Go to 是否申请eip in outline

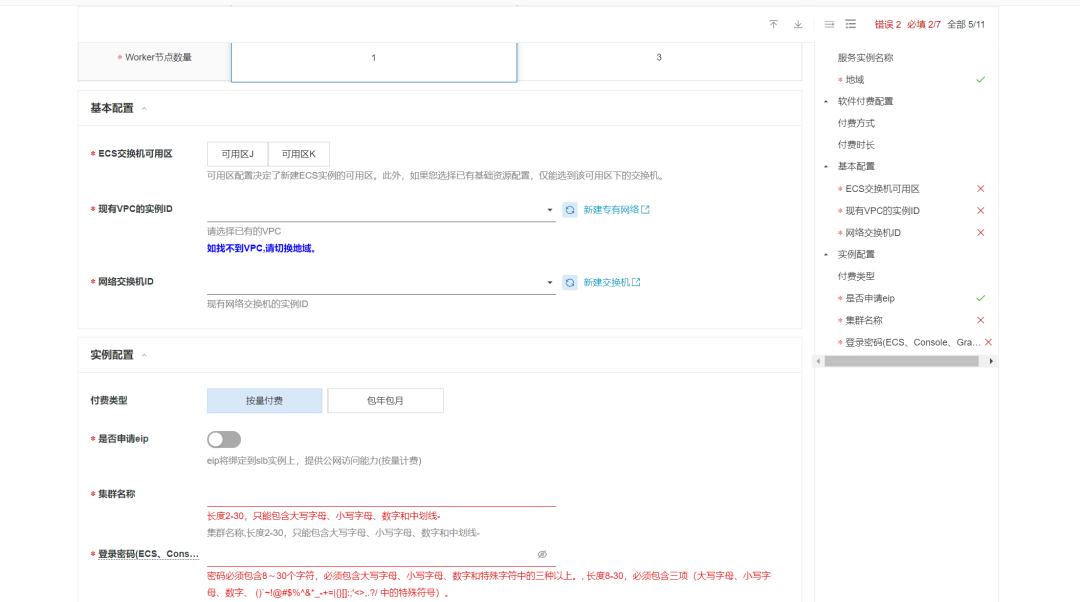tap(870, 298)
